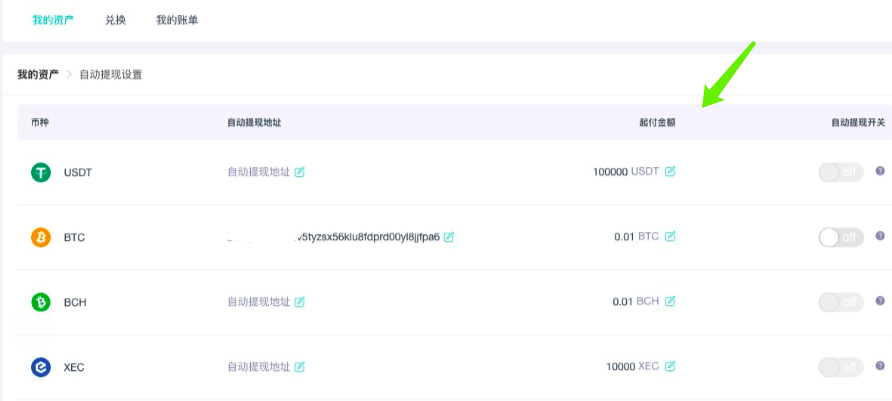Screen dimensions: 892x401
Task: Open help tooltip icon for XEC row
Action: [880, 366]
